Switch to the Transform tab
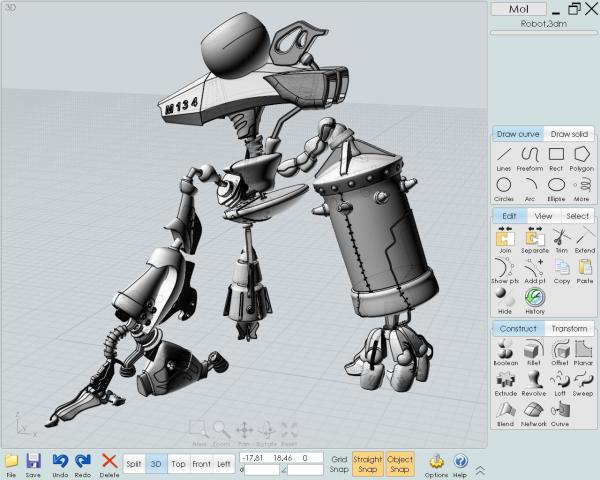This screenshot has height=480, width=600. coord(569,329)
